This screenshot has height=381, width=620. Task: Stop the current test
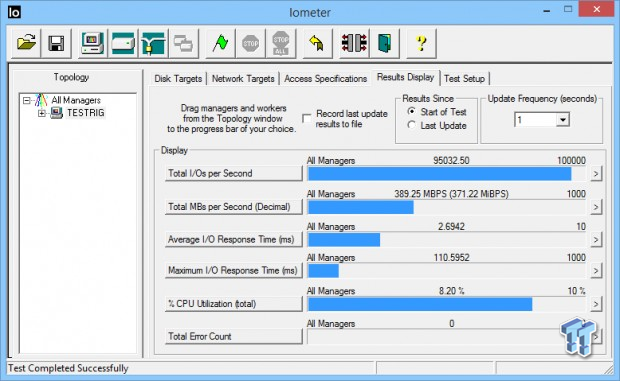pos(250,43)
